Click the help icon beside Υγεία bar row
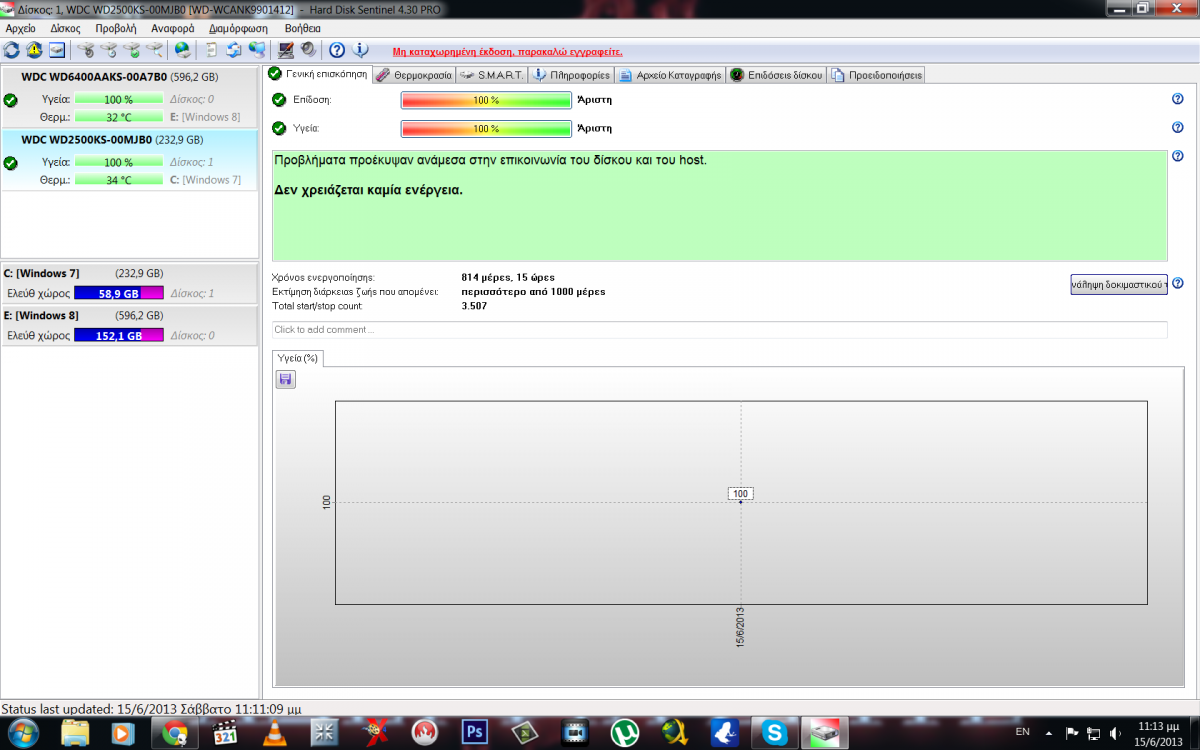 pos(1177,128)
